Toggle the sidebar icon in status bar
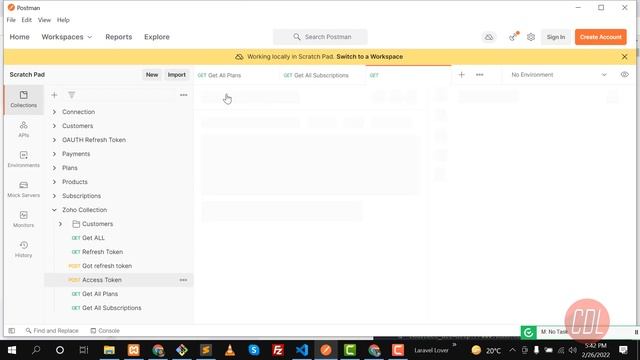The height and width of the screenshot is (360, 640). (x=11, y=331)
